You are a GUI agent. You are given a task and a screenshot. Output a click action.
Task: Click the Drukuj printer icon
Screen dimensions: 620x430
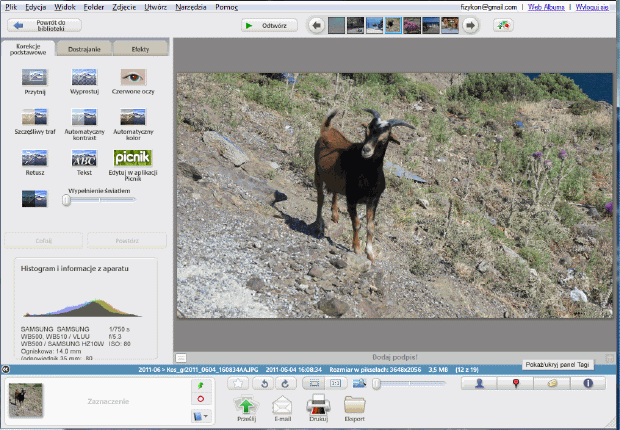318,405
